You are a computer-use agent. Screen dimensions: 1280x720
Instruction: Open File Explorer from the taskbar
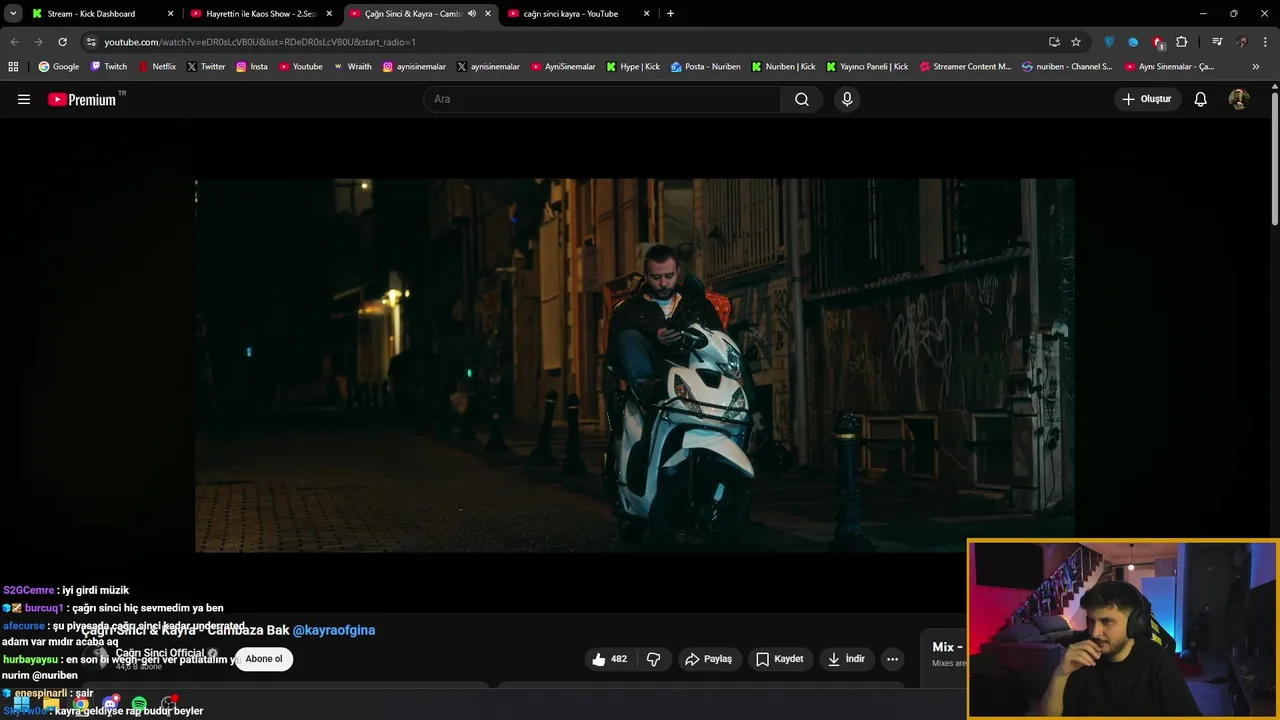coord(51,705)
